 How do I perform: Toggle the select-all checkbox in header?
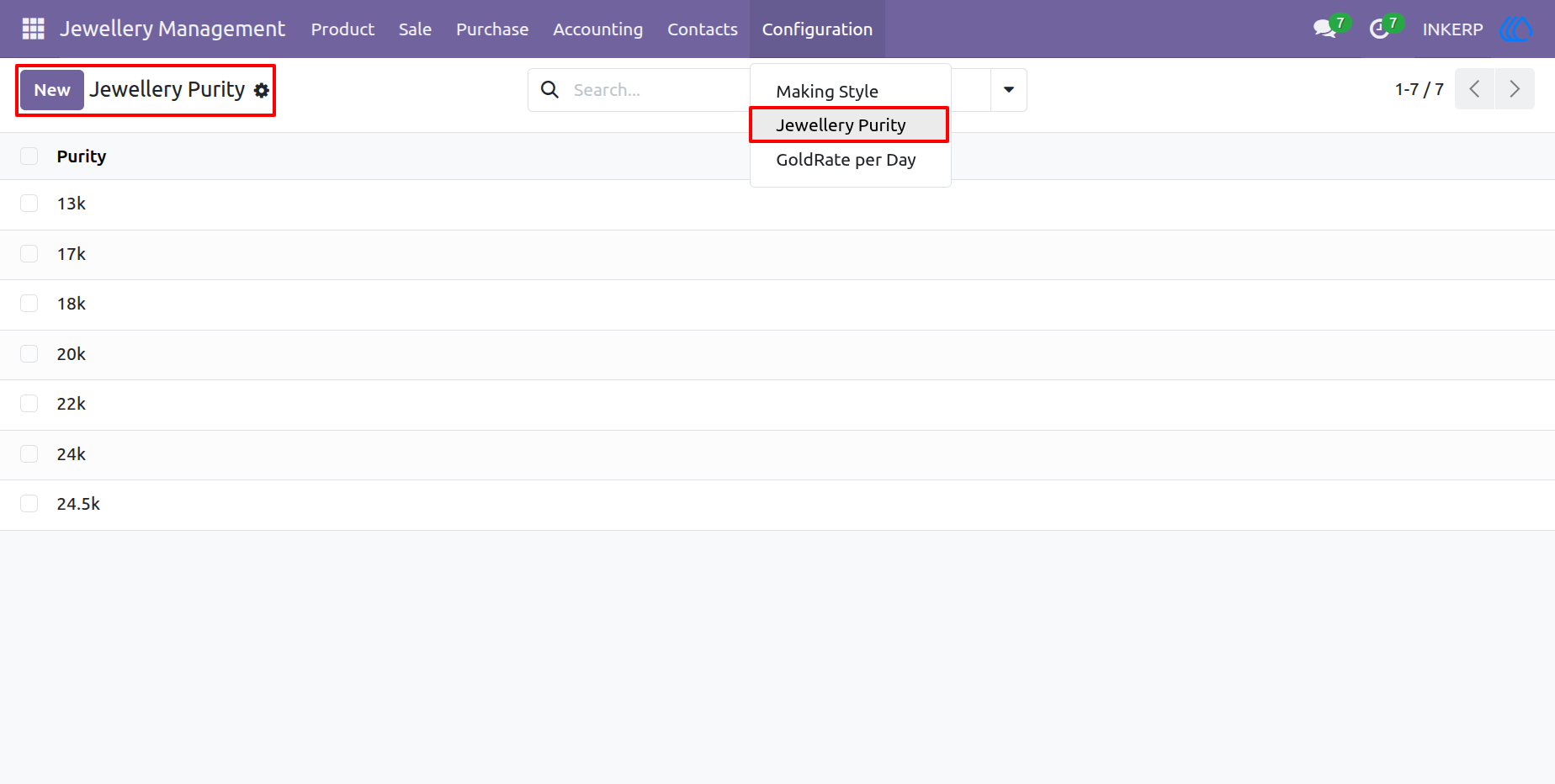(x=29, y=156)
